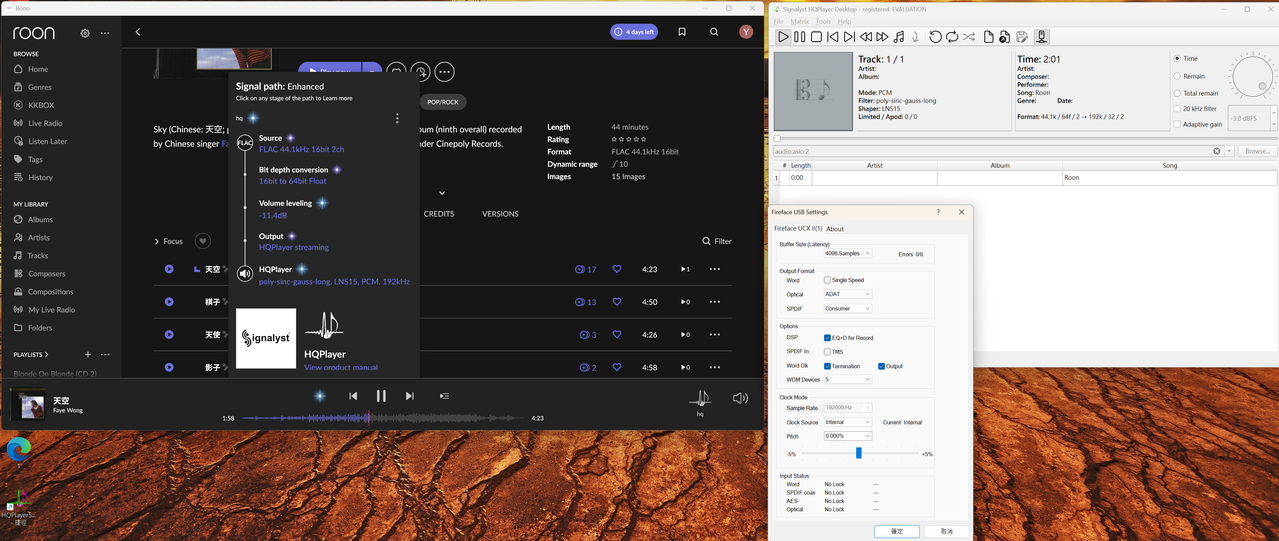Viewport: 1279px width, 541px height.
Task: Switch to CREDITS tab in Roon
Action: 438,214
